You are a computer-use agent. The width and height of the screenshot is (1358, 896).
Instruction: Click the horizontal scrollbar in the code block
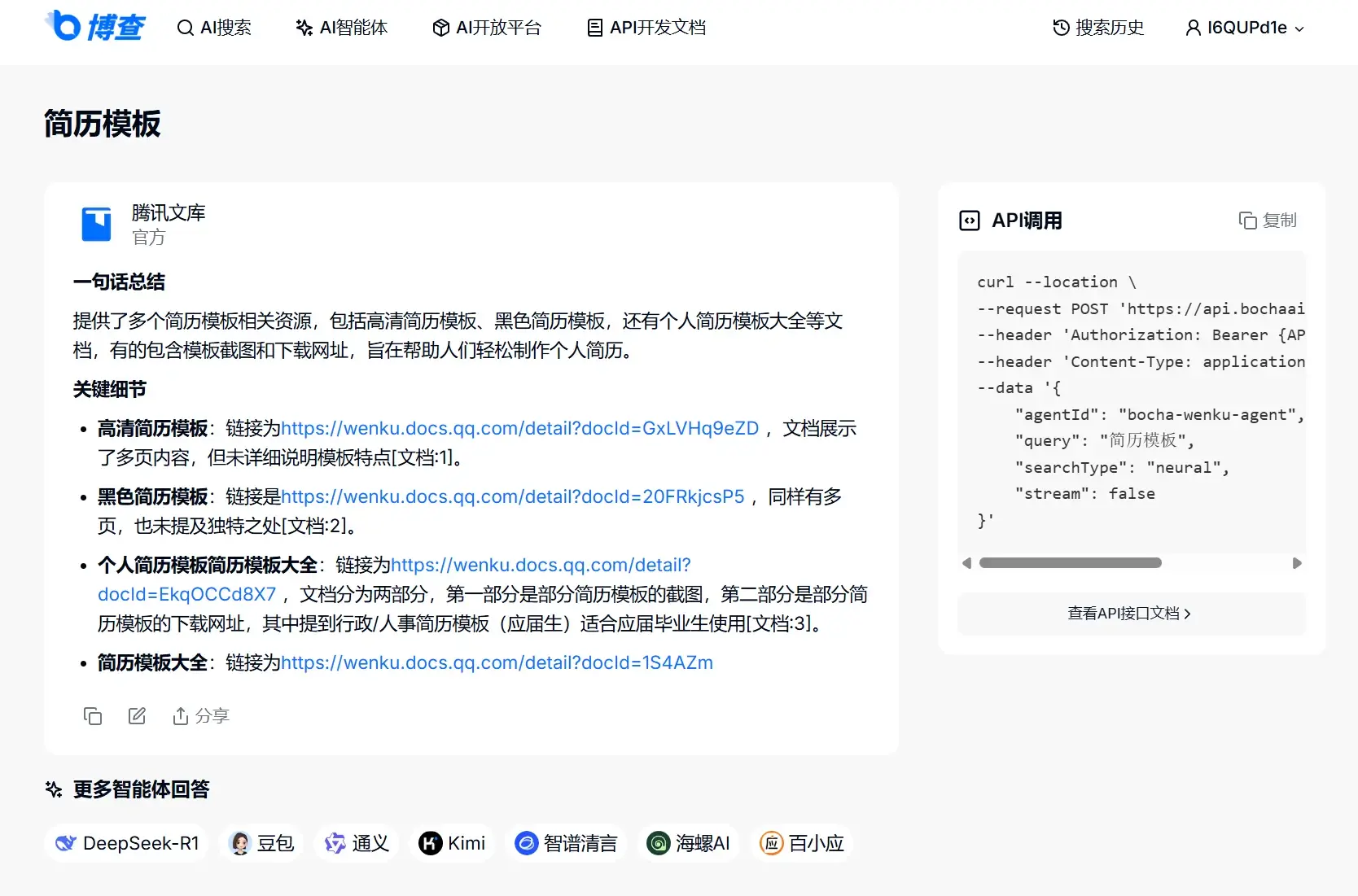pos(1070,563)
